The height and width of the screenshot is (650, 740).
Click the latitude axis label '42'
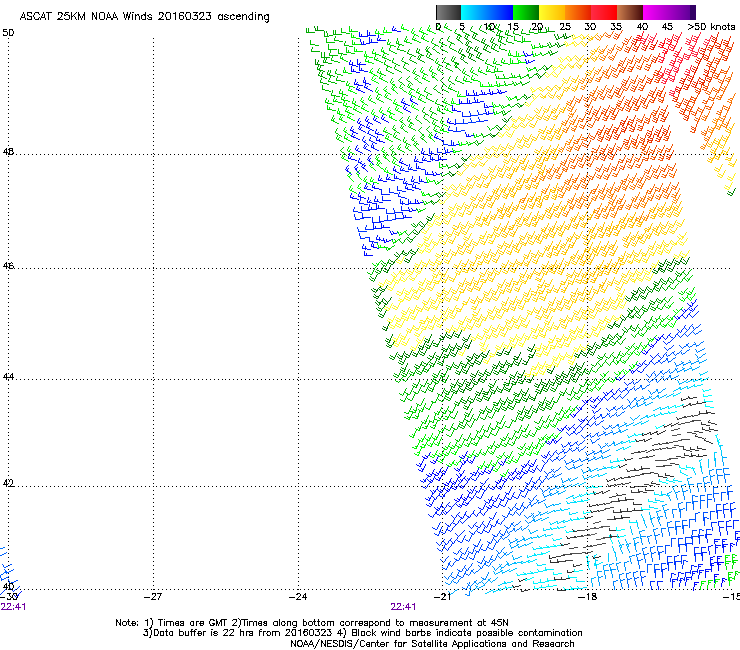(x=8, y=484)
